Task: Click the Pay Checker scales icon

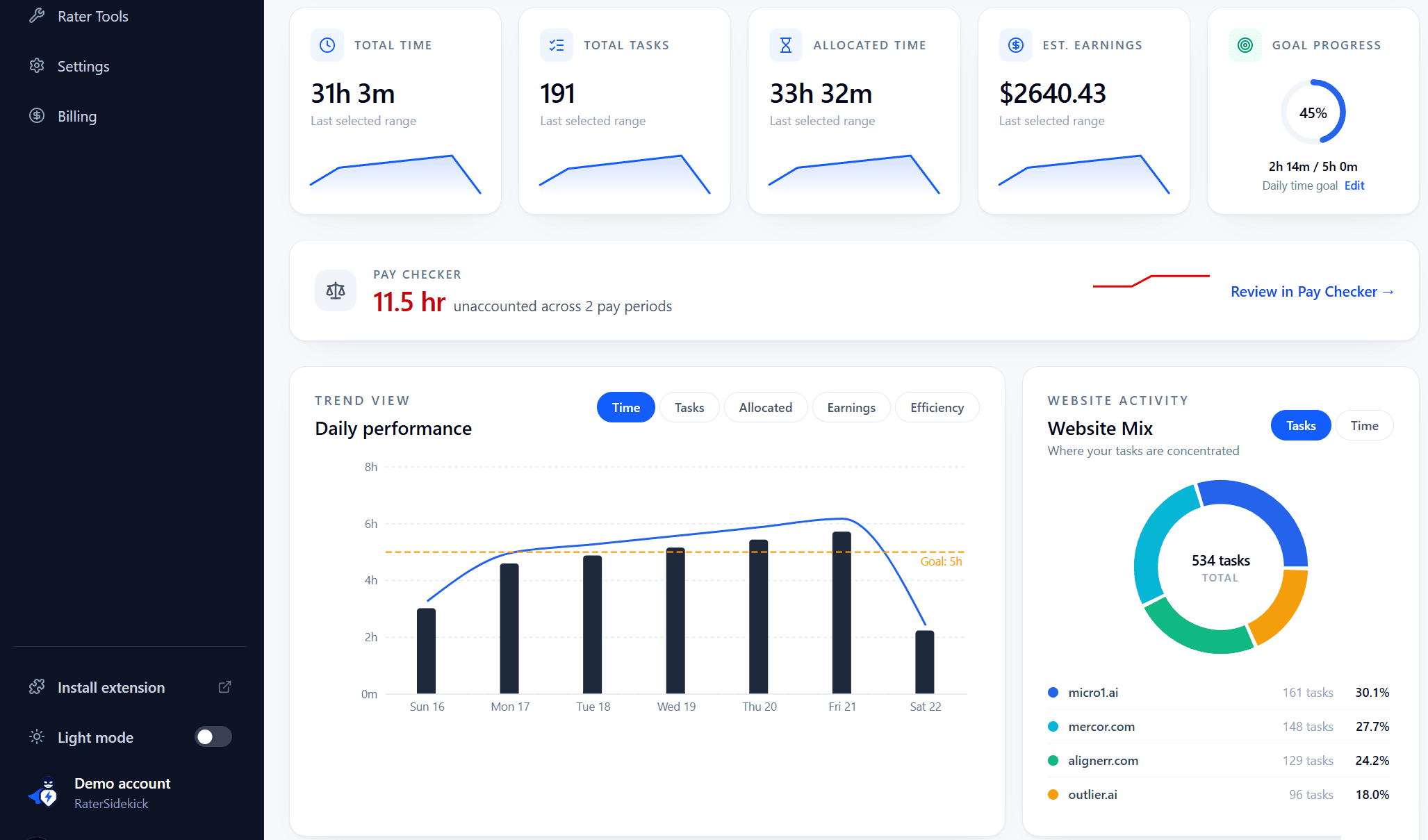Action: pos(336,290)
